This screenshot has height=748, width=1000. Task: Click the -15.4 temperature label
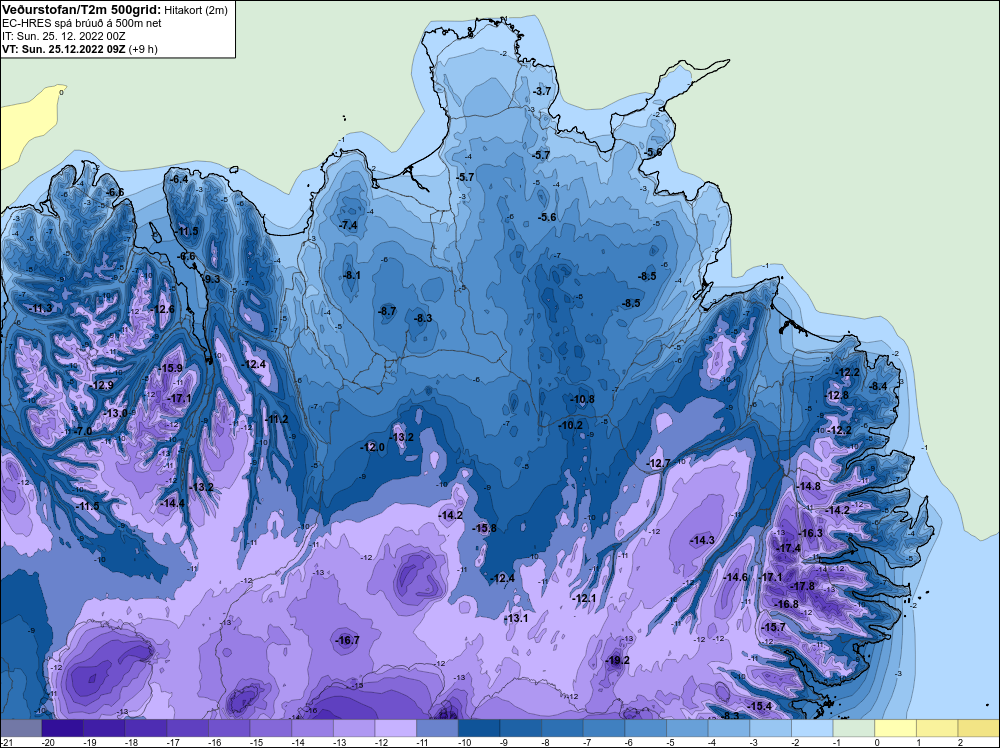(760, 706)
